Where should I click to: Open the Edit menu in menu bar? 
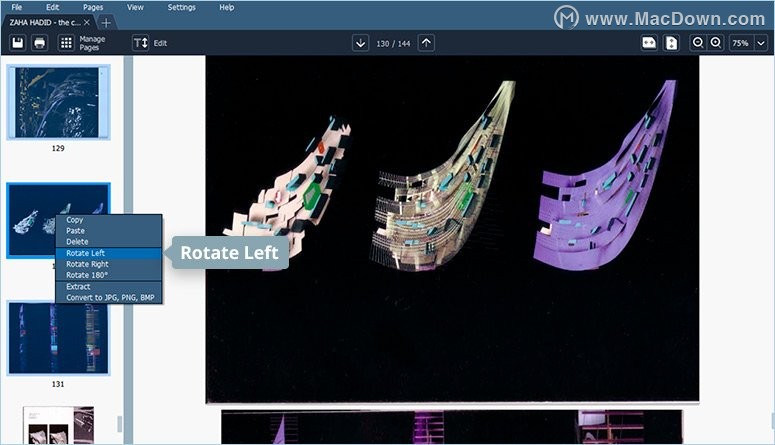(52, 7)
